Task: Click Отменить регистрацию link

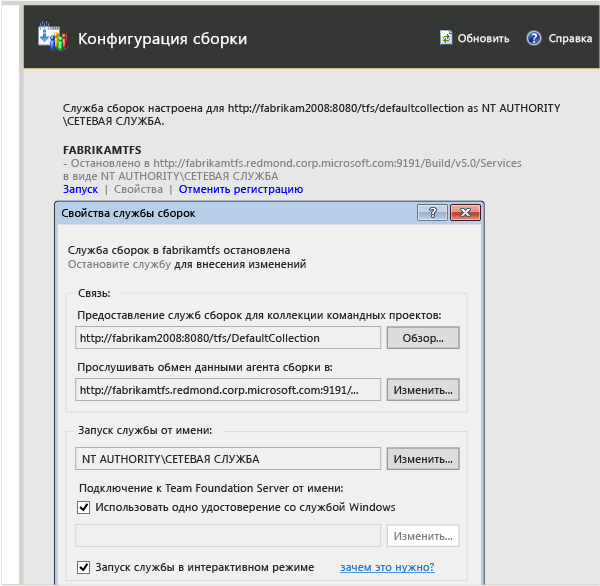Action: coord(241,189)
